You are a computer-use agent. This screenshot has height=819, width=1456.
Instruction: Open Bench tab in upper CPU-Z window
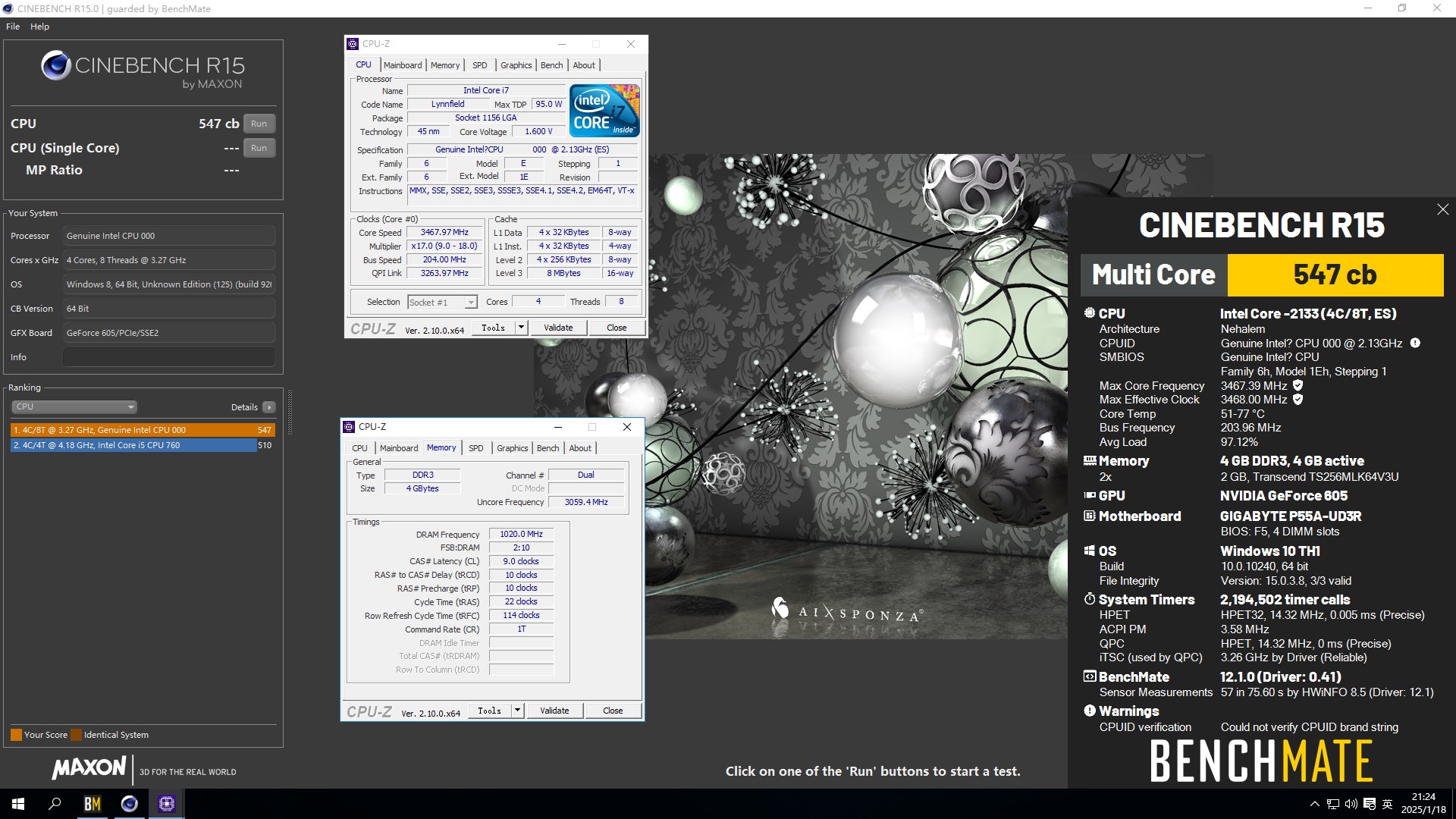[551, 65]
